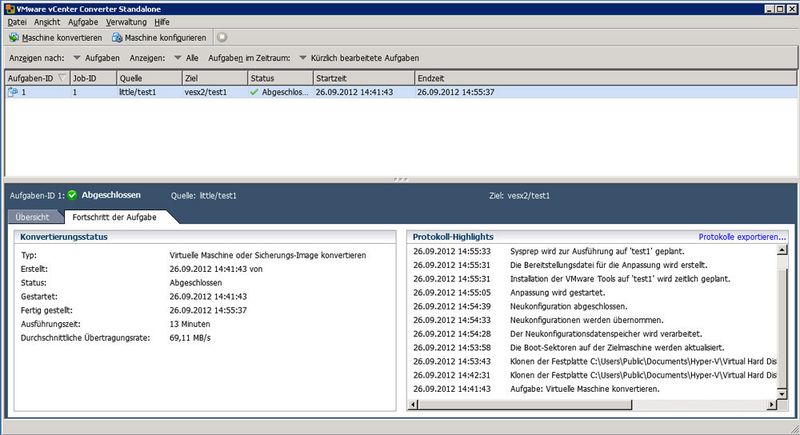
Task: Maximize the VMware Converter window
Action: 780,9
